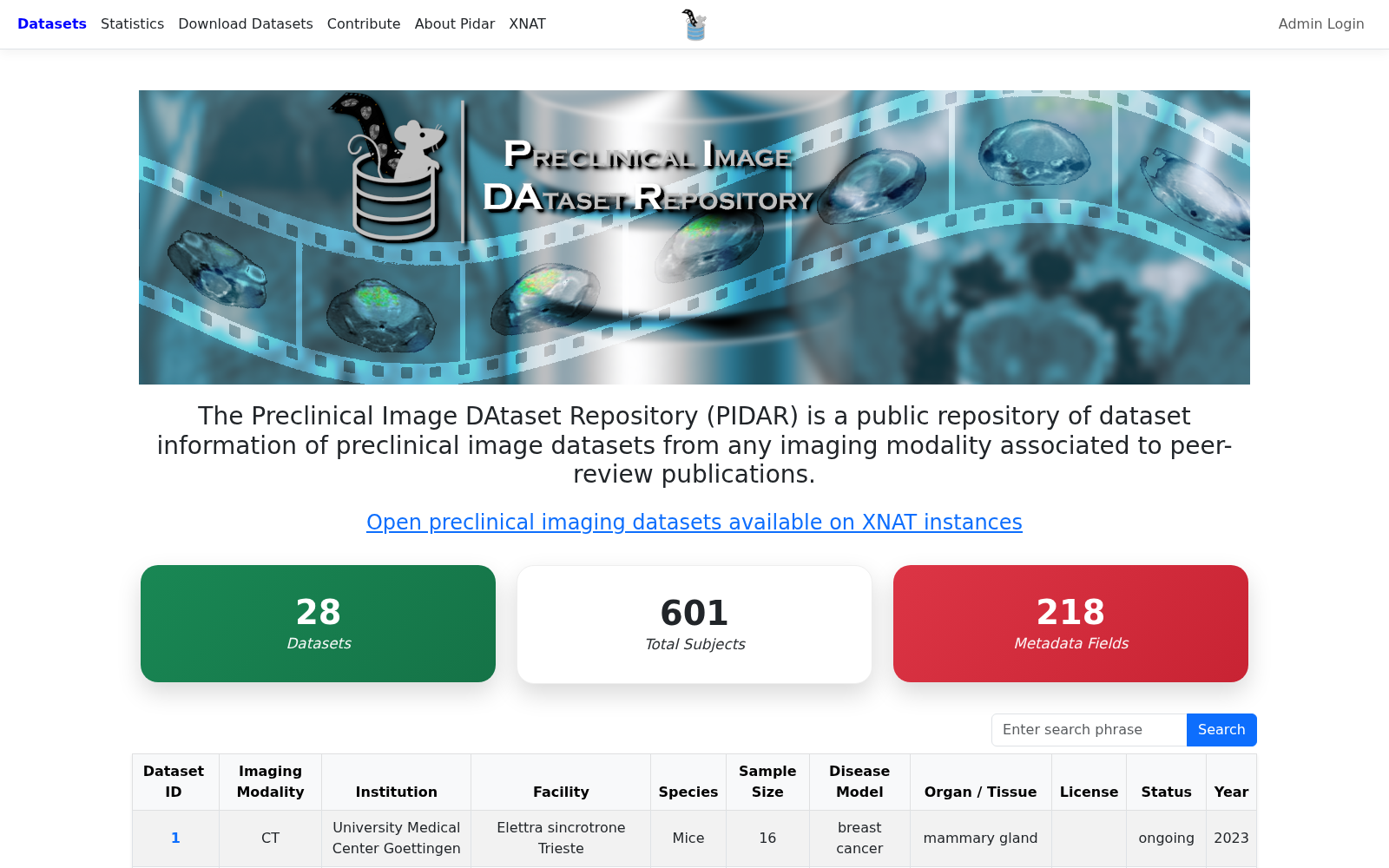Click the 28 Datasets green card
The height and width of the screenshot is (868, 1389).
(x=319, y=623)
